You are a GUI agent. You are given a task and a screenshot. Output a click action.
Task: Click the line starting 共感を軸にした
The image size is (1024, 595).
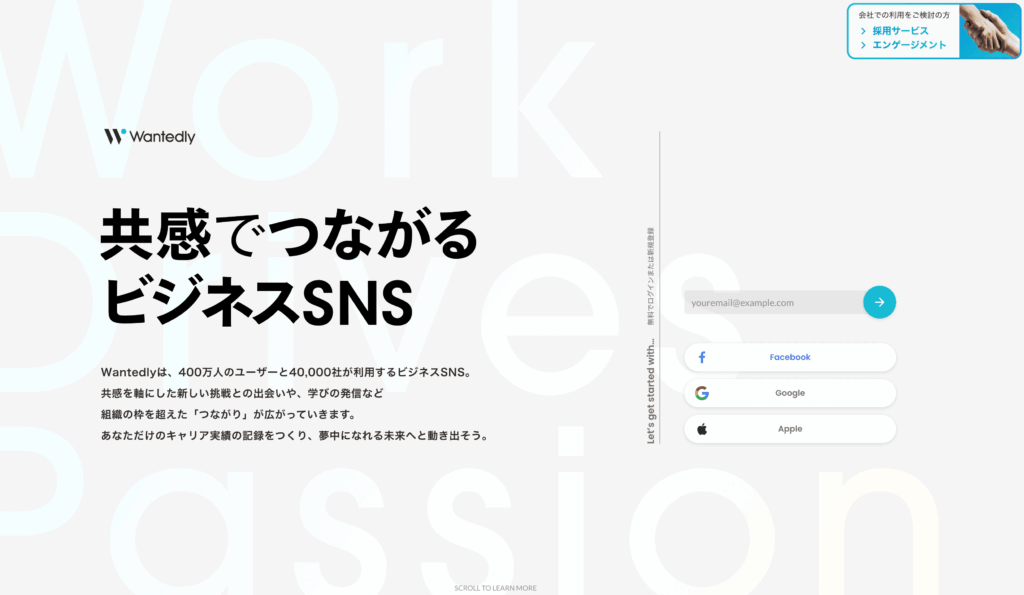point(242,393)
